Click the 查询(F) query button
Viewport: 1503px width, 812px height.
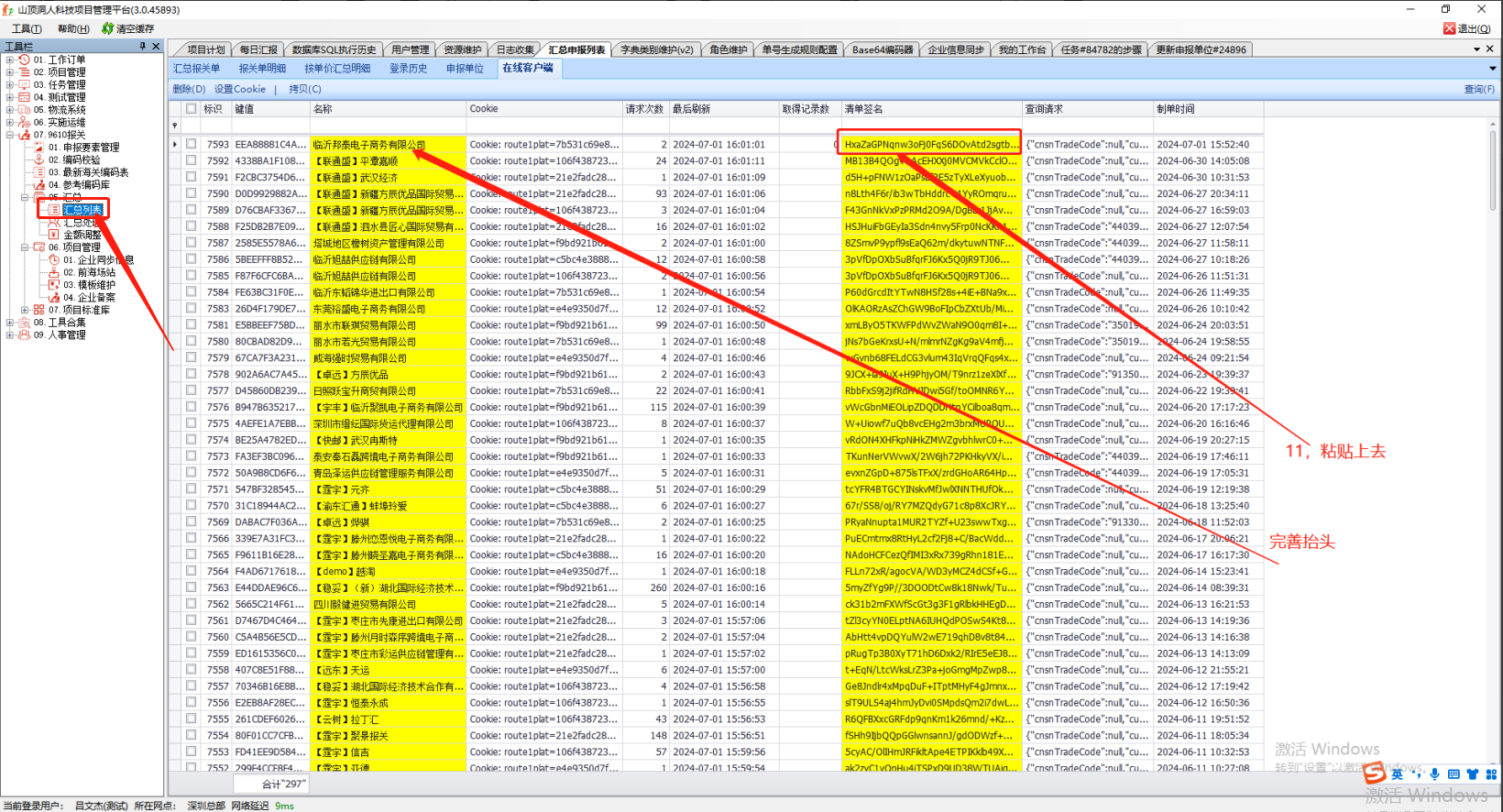click(x=1478, y=89)
